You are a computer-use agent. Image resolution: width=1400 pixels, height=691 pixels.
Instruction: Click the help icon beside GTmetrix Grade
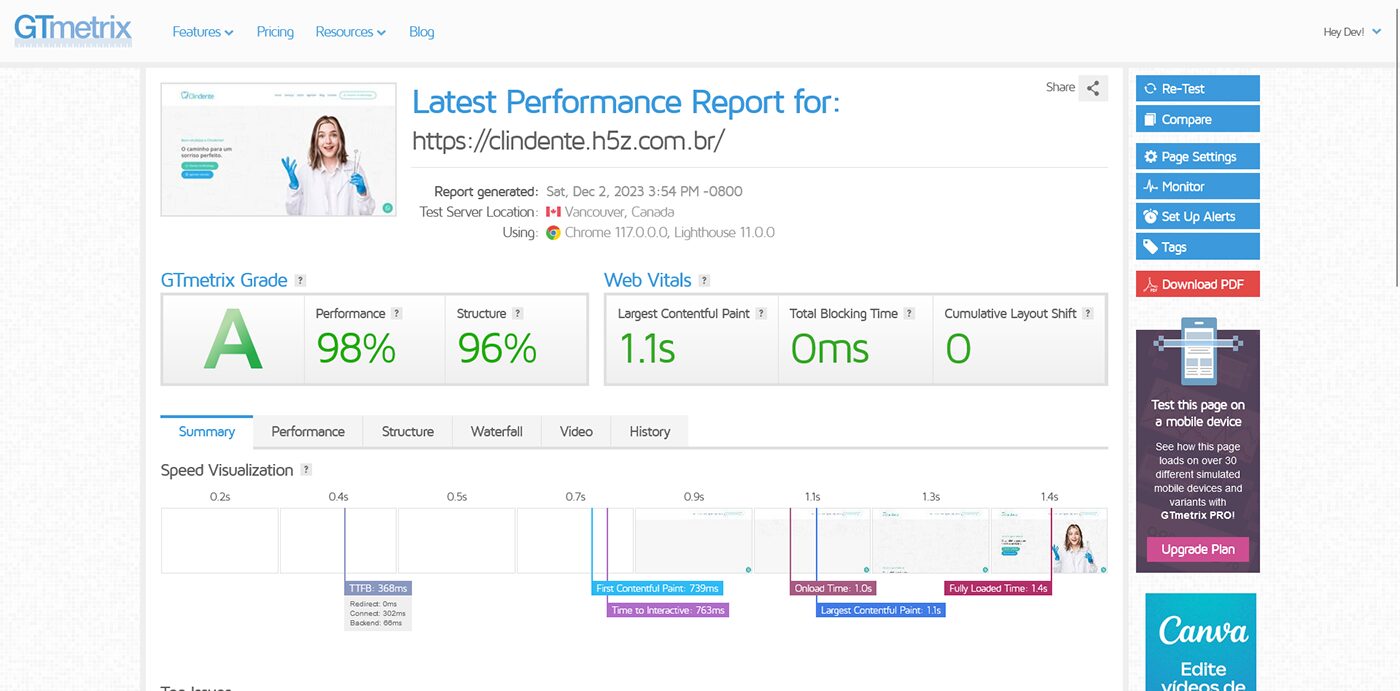click(x=301, y=281)
